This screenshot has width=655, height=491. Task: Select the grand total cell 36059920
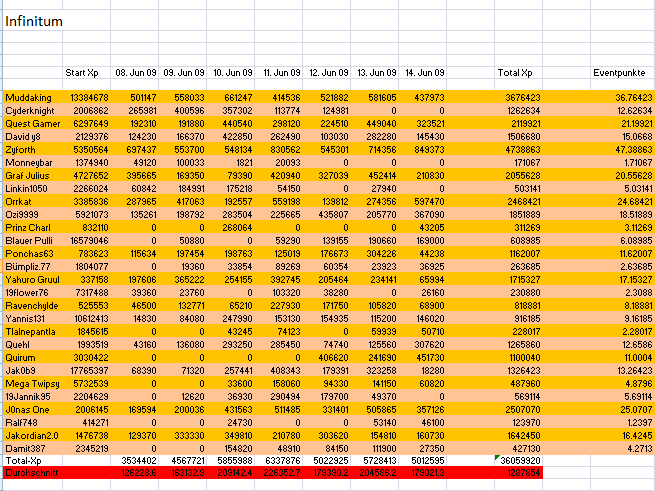tap(518, 460)
